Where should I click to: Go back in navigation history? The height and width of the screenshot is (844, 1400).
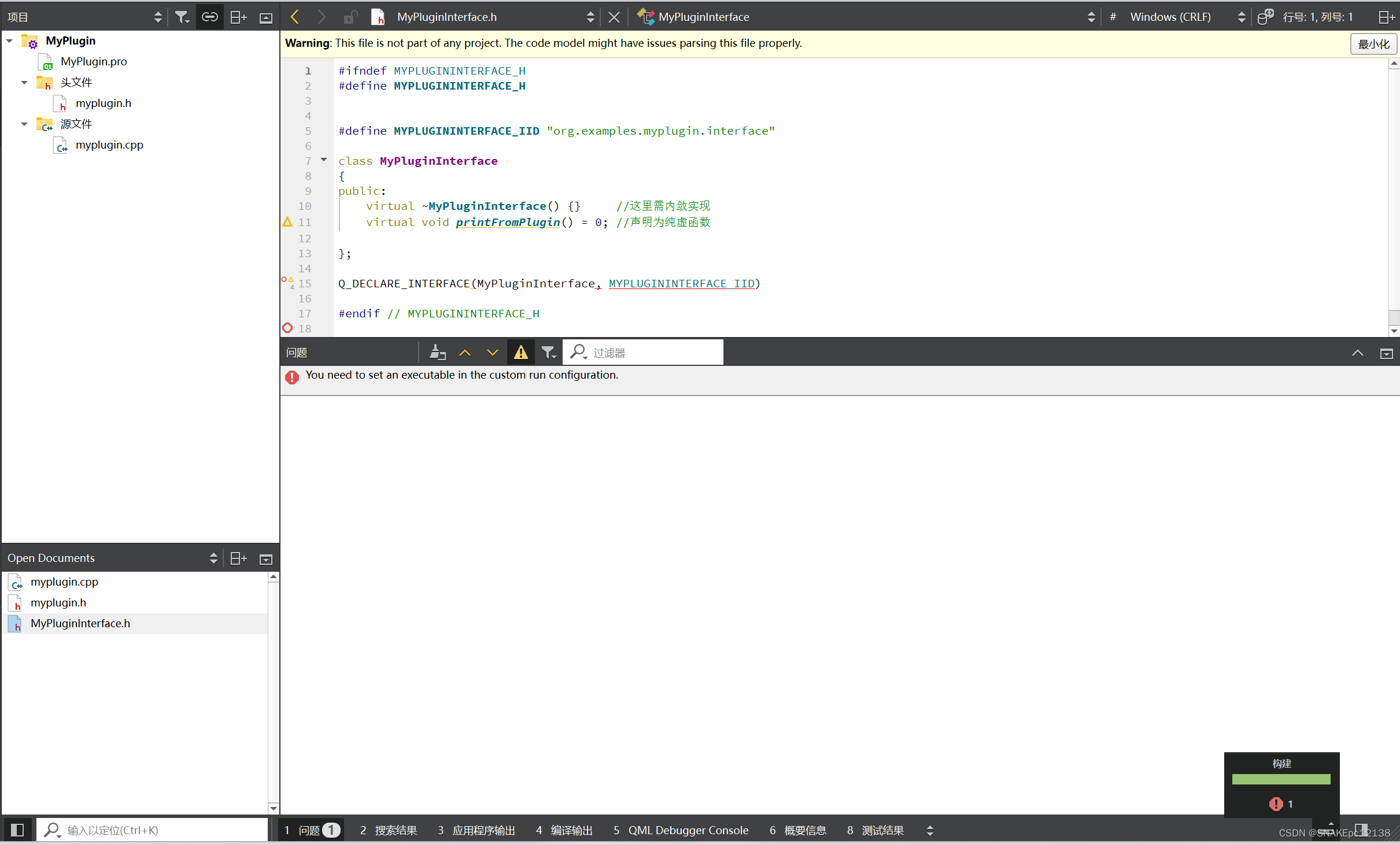click(x=294, y=17)
